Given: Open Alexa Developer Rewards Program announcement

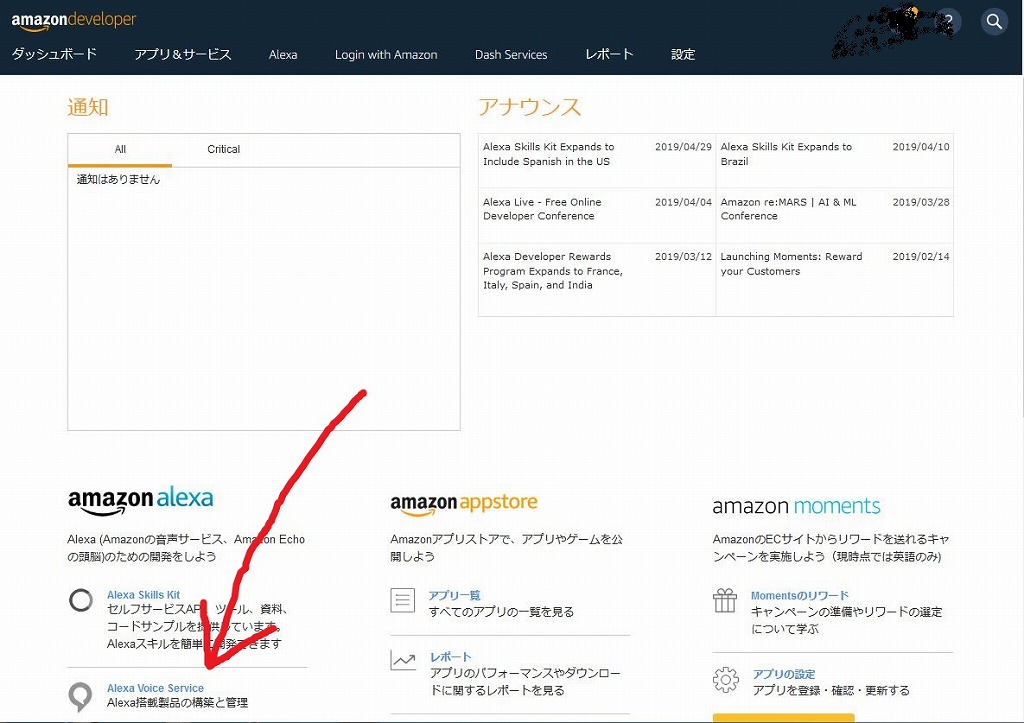Looking at the screenshot, I should pyautogui.click(x=552, y=271).
